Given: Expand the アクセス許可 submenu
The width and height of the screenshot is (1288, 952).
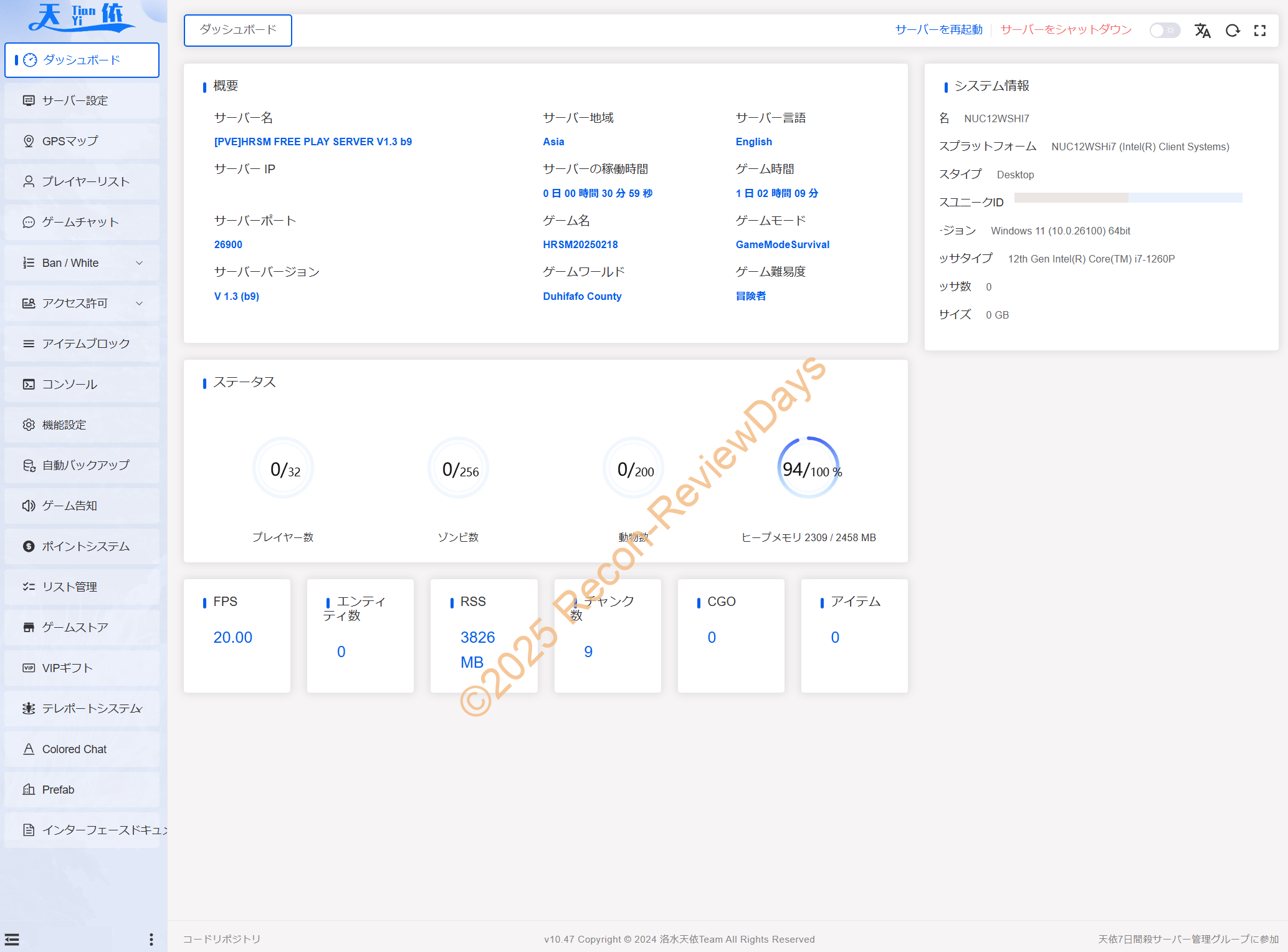Looking at the screenshot, I should click(82, 303).
